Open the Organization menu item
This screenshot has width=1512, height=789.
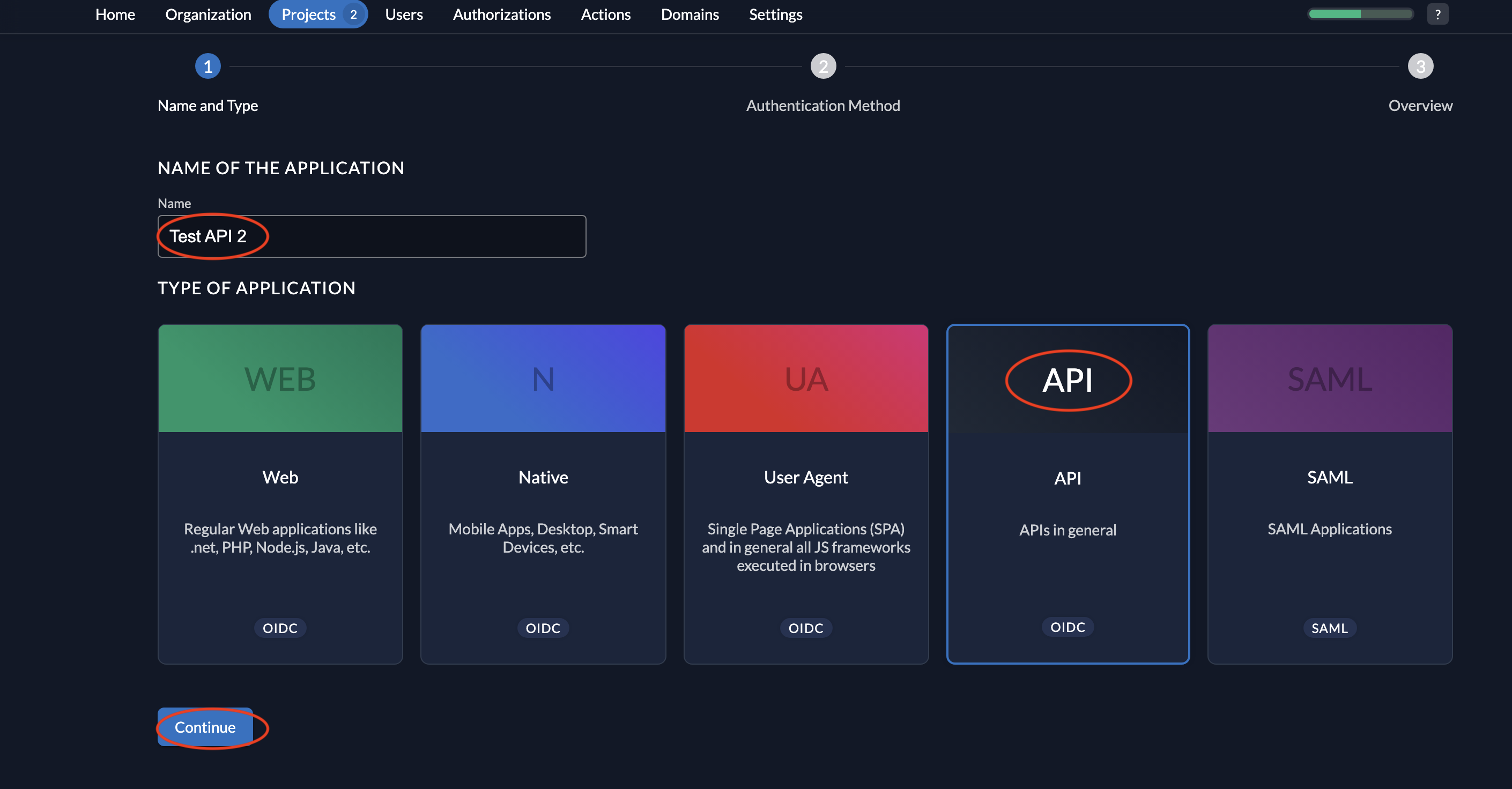tap(208, 14)
